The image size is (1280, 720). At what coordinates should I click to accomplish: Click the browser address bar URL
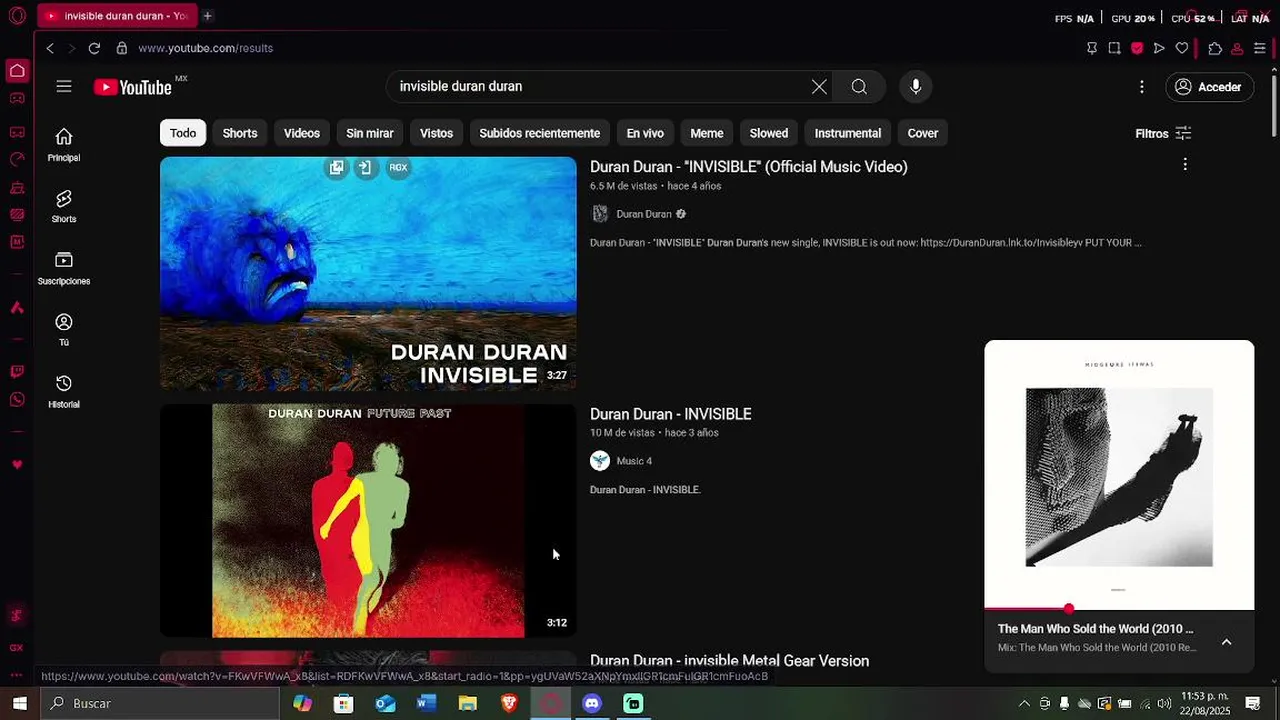(x=205, y=48)
